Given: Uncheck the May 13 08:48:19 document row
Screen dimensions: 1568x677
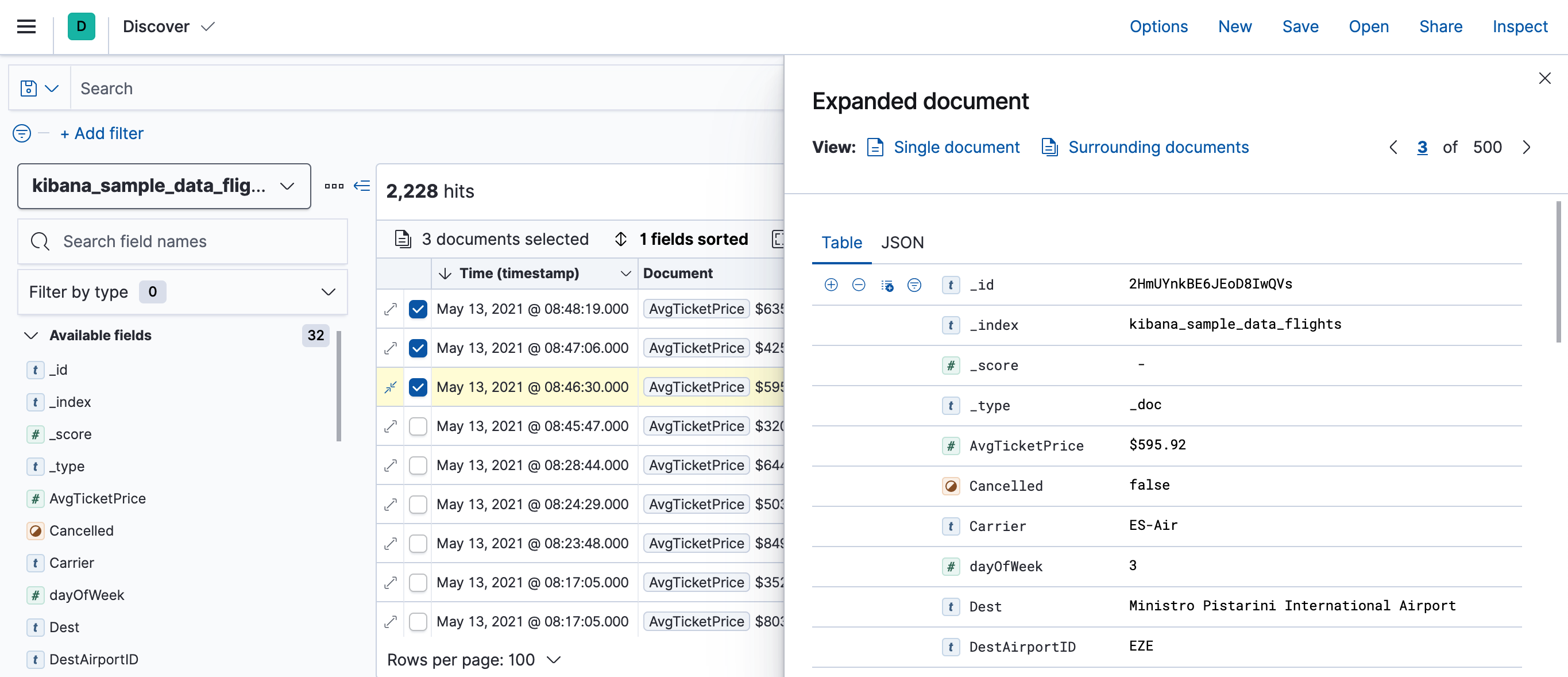Looking at the screenshot, I should [418, 309].
